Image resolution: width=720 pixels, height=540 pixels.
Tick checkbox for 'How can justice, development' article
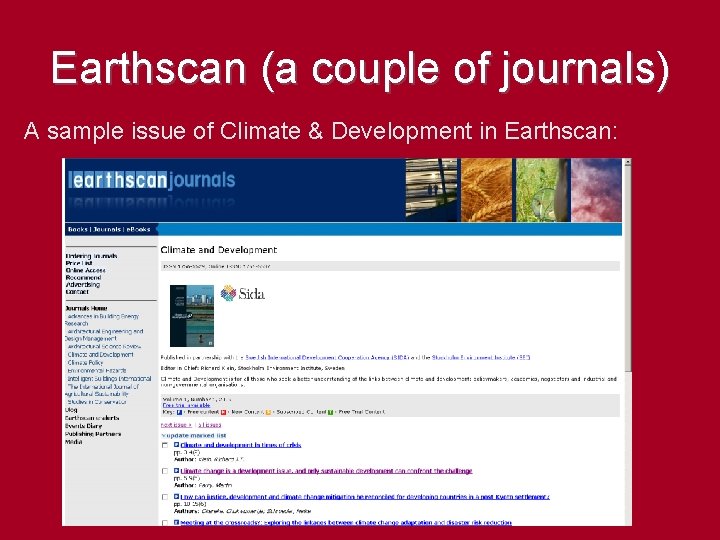(x=165, y=497)
